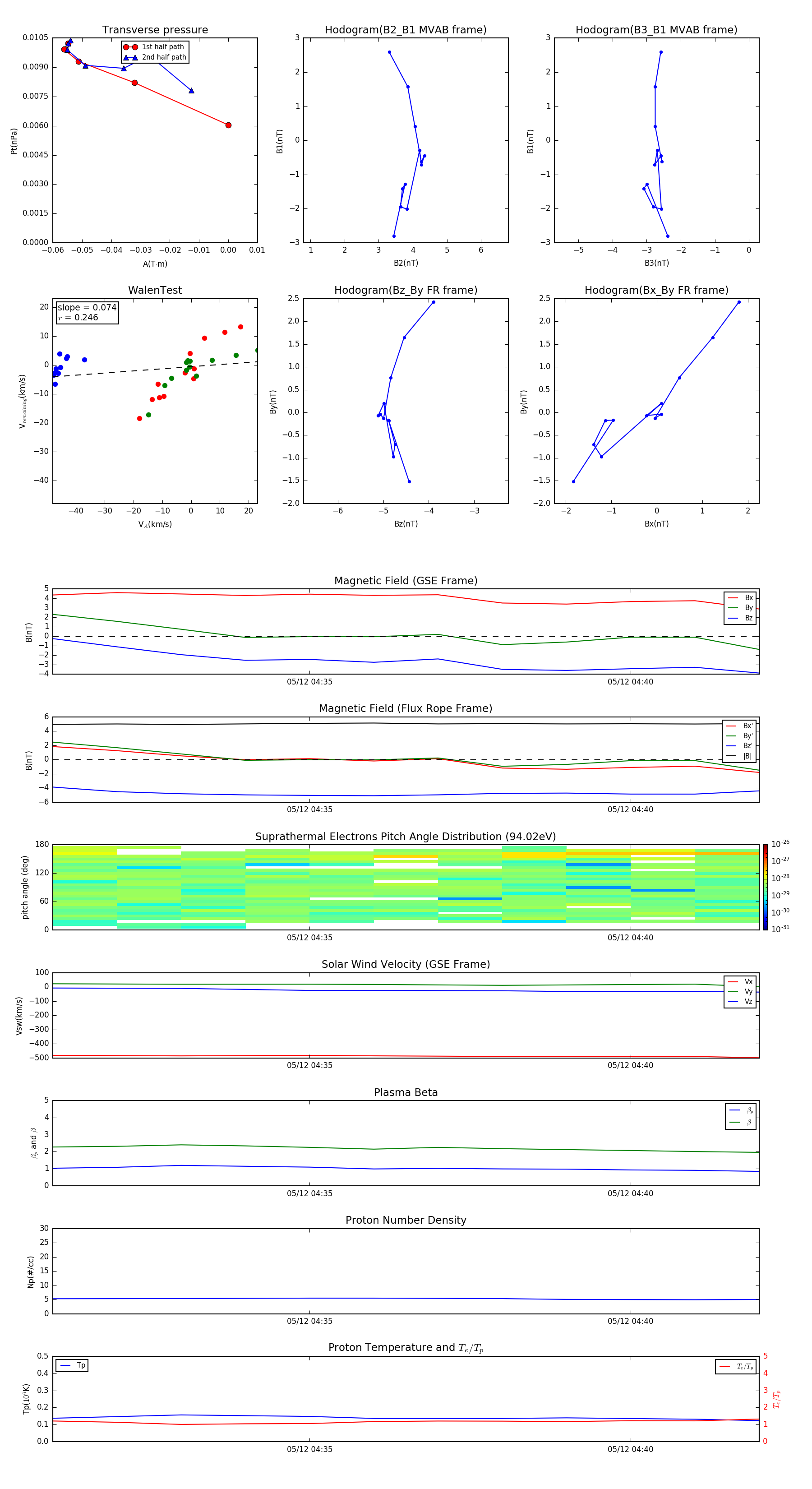Click the 'Vsw(km/s)' axis label
Viewport: 812px width, 1489px height.
click(x=19, y=1016)
